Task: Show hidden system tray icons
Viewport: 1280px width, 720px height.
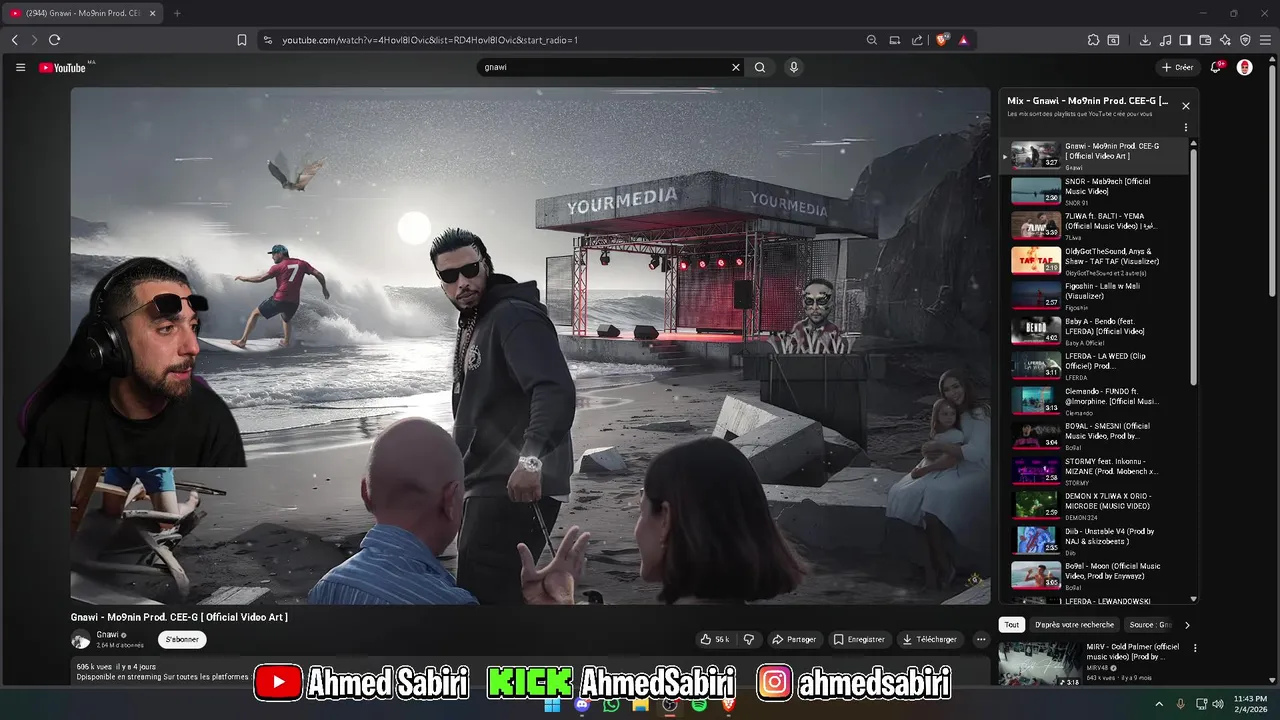Action: (x=1160, y=704)
